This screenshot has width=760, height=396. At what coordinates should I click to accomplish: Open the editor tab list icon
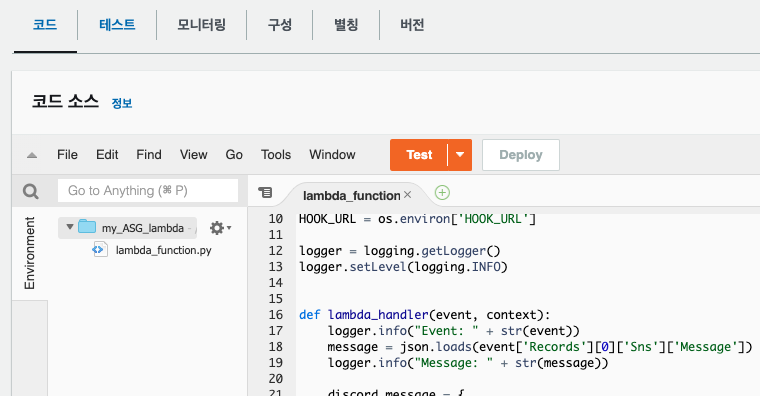pos(265,192)
